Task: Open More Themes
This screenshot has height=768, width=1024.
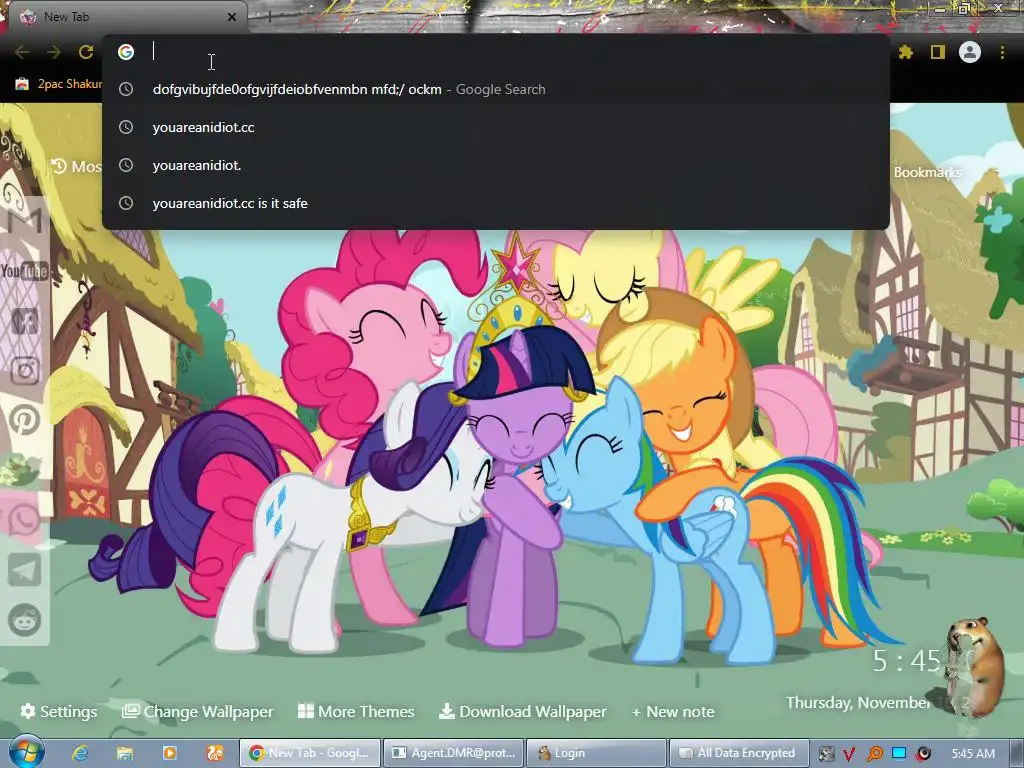Action: (356, 711)
